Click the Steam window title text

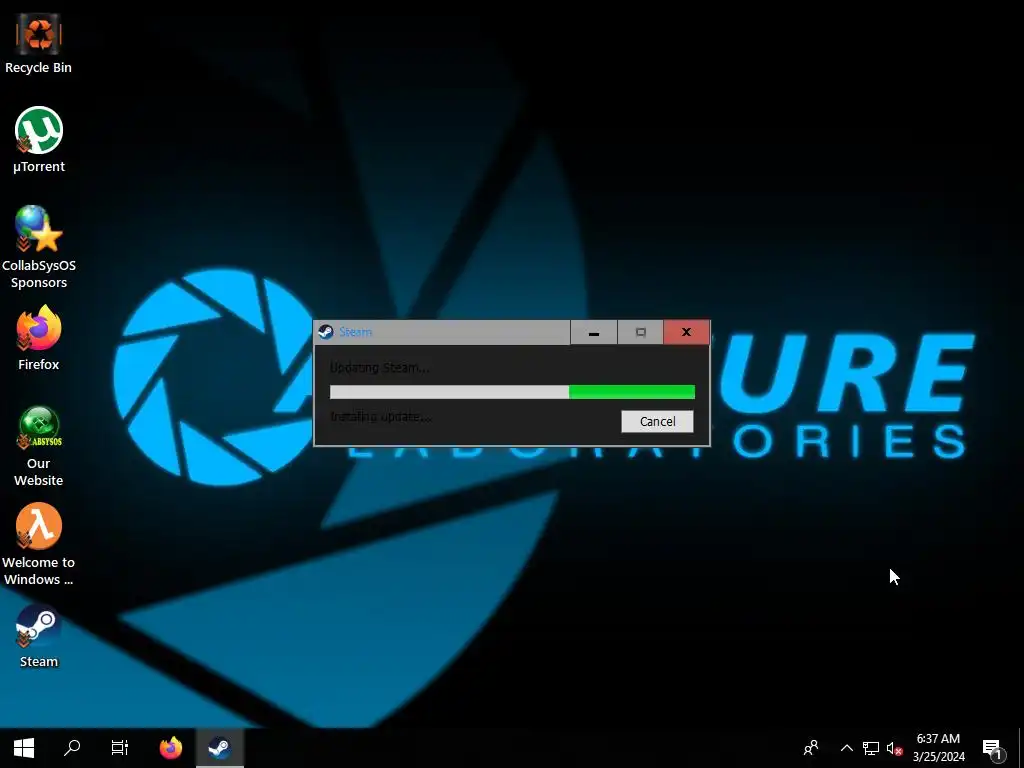[x=356, y=332]
